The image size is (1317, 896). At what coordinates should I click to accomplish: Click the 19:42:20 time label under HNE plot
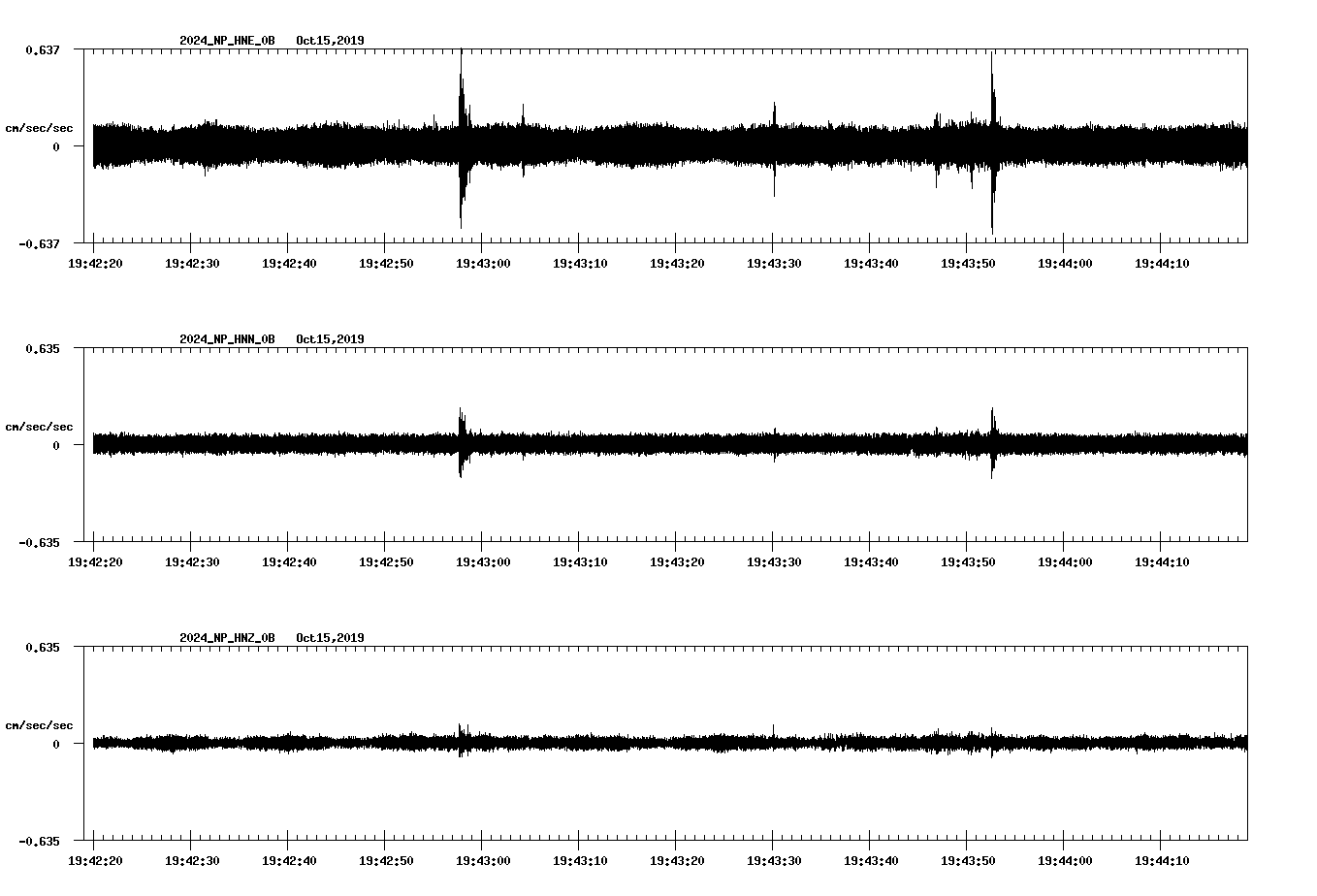click(x=95, y=263)
